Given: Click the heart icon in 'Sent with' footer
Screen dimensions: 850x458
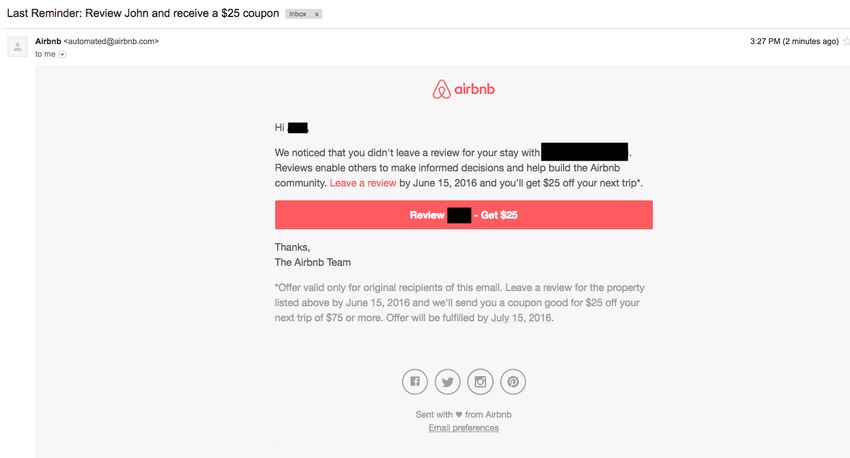Looking at the screenshot, I should point(459,415).
